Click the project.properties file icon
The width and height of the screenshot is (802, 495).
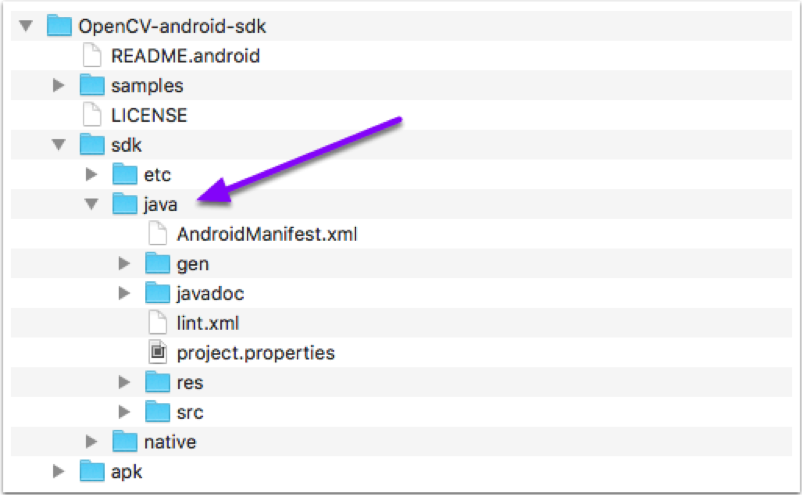pyautogui.click(x=158, y=352)
